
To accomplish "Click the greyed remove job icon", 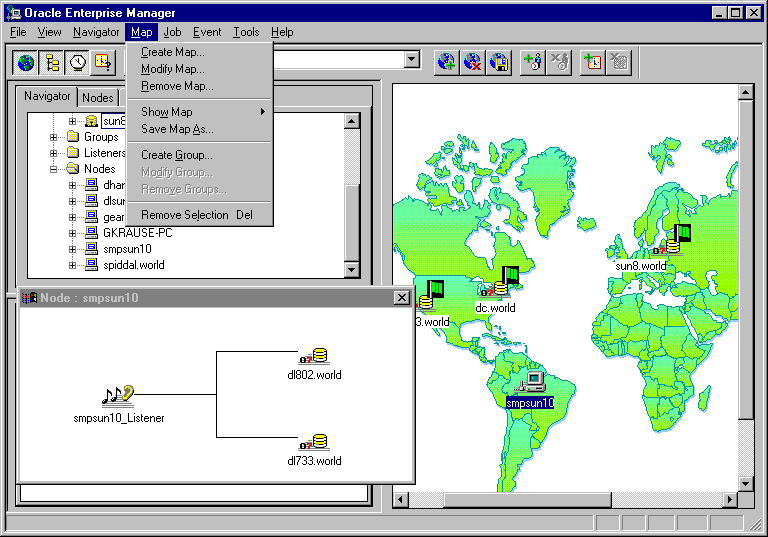I will point(559,62).
